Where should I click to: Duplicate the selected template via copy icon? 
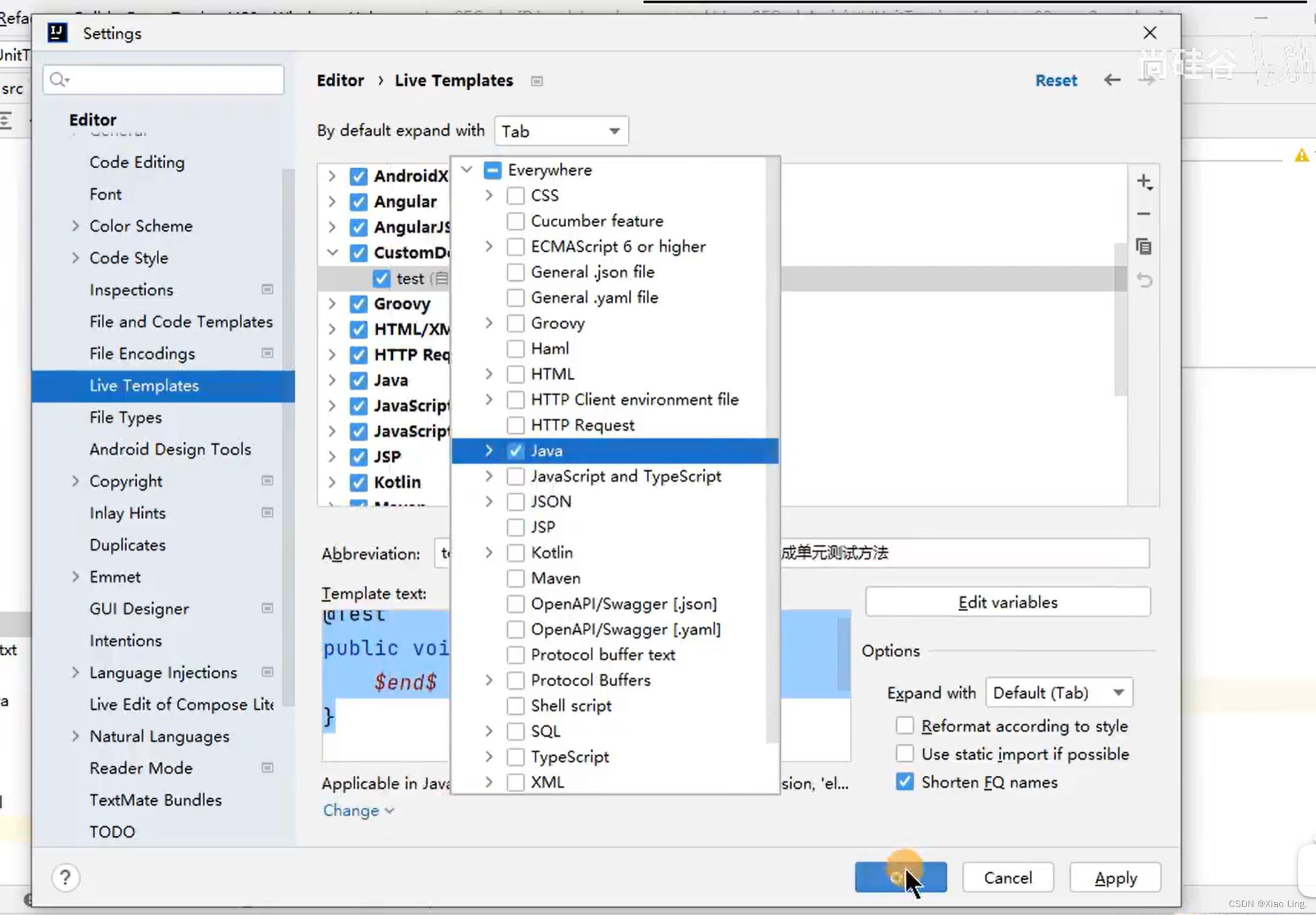tap(1143, 246)
